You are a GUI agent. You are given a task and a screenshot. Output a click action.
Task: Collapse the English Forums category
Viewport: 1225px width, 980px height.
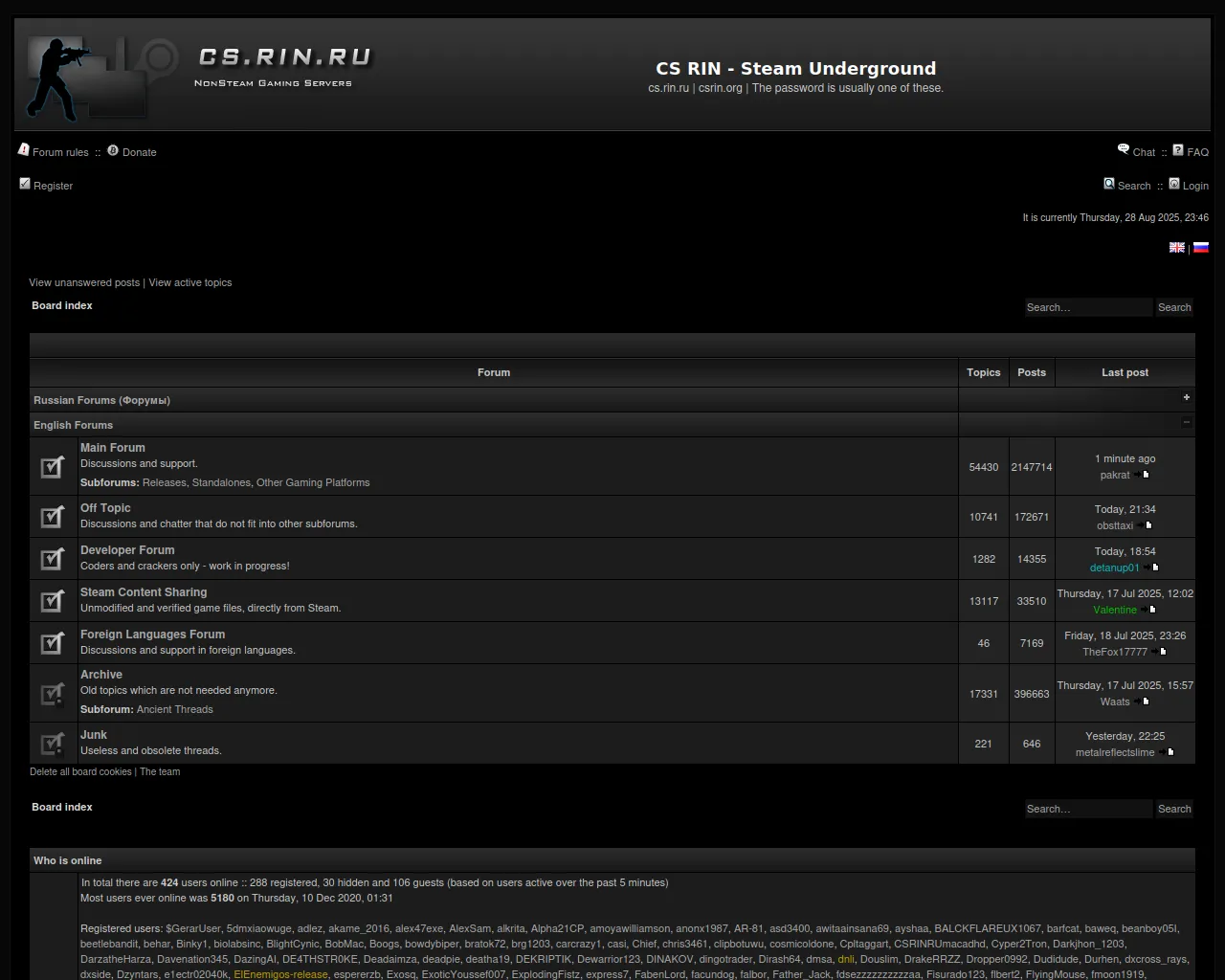1186,423
